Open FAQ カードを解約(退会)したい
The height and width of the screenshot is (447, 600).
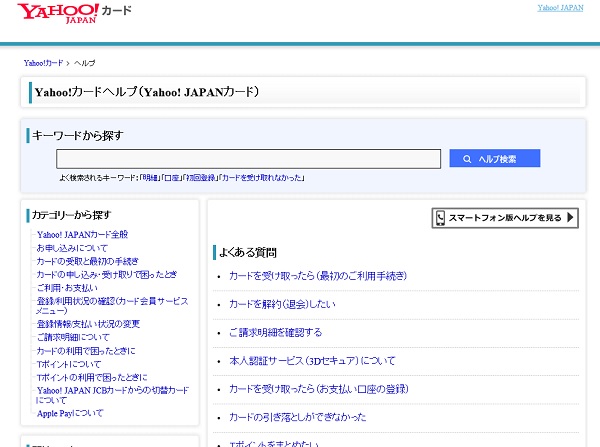282,304
